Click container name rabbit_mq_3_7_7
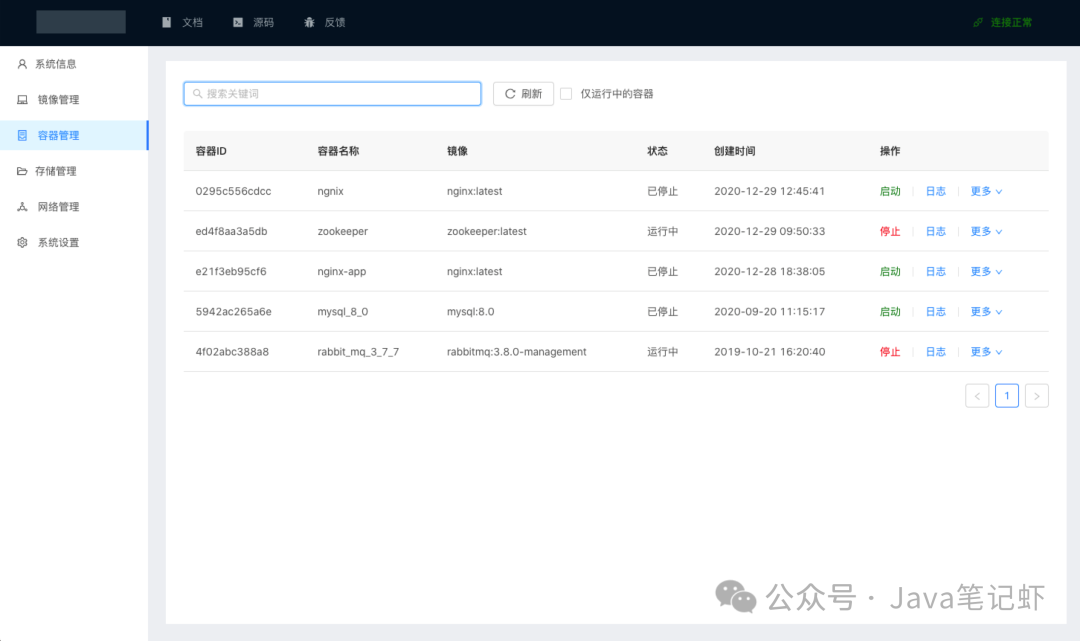1080x641 pixels. [358, 352]
